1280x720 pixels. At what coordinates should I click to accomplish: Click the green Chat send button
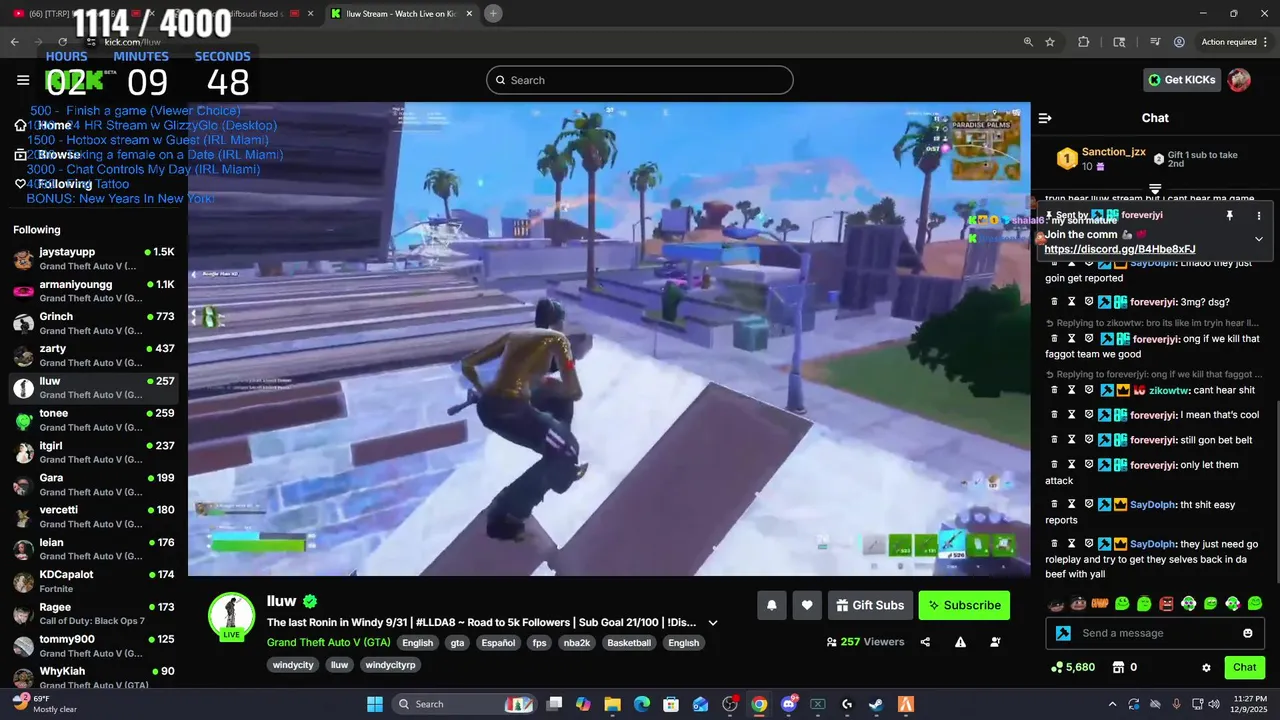(x=1244, y=667)
